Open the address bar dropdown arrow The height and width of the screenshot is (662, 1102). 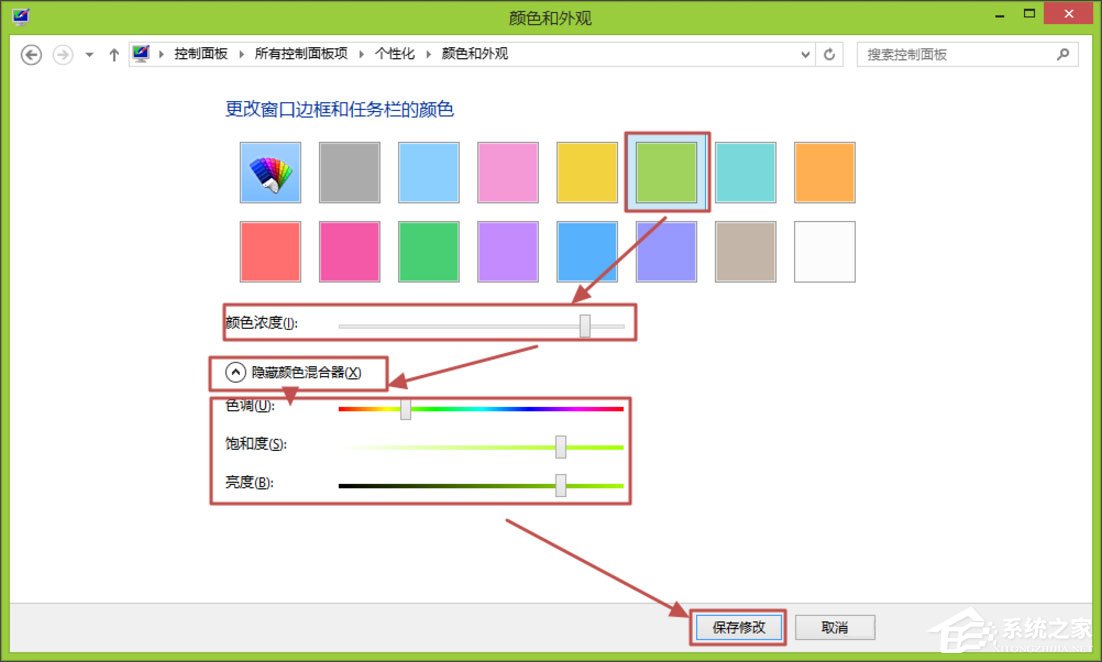pos(804,54)
